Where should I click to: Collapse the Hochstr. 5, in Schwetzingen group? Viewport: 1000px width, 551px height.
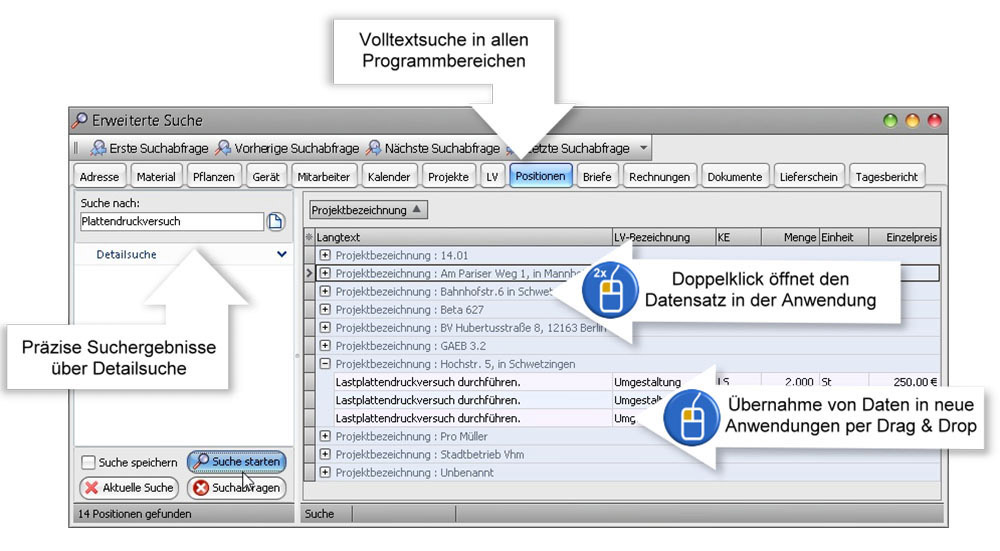click(325, 364)
